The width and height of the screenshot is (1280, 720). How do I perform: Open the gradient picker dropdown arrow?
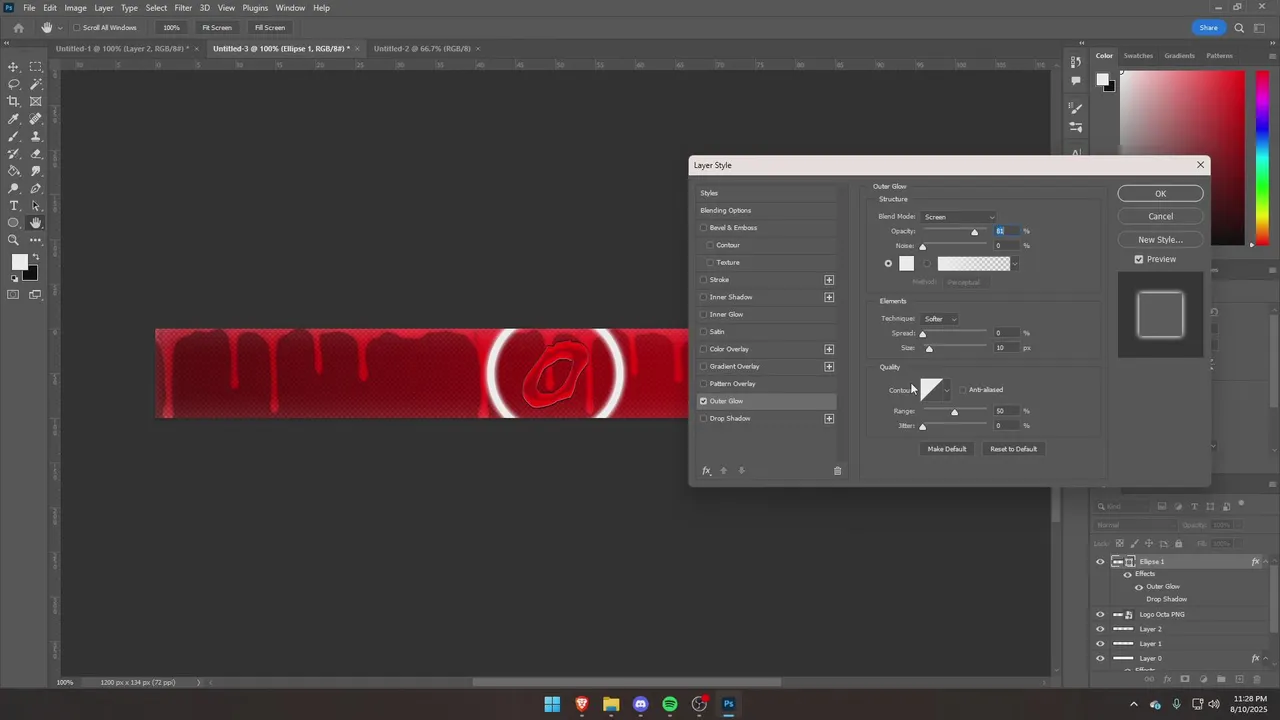[1015, 264]
